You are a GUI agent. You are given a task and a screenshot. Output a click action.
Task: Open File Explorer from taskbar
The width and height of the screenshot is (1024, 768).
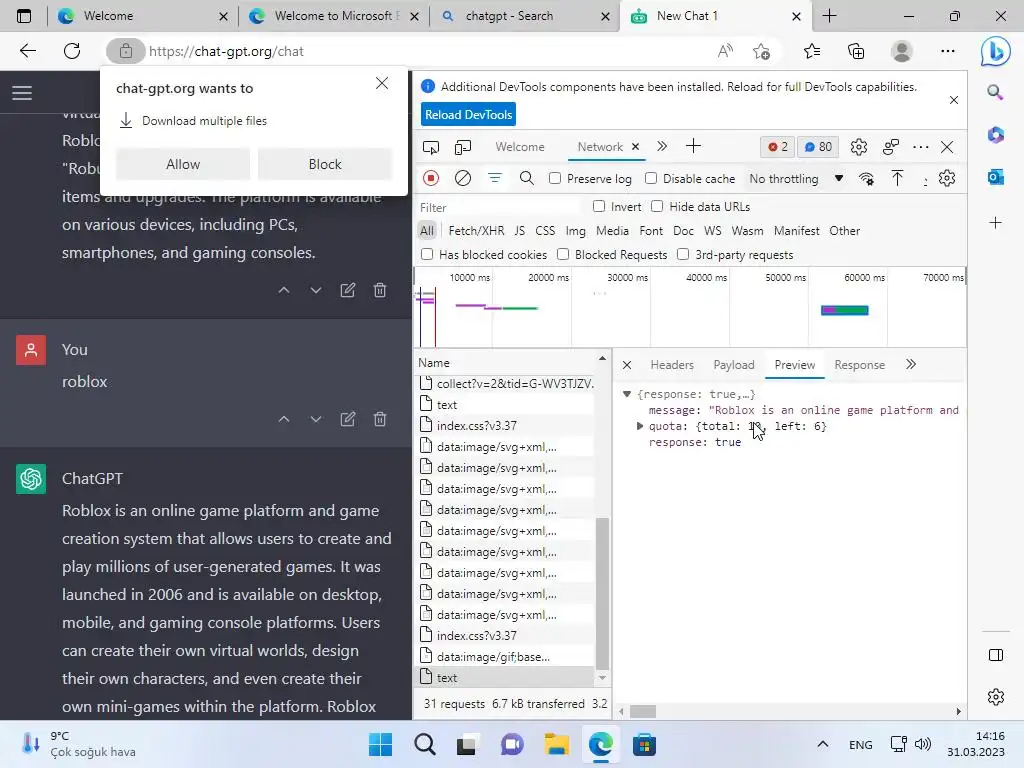coord(557,744)
